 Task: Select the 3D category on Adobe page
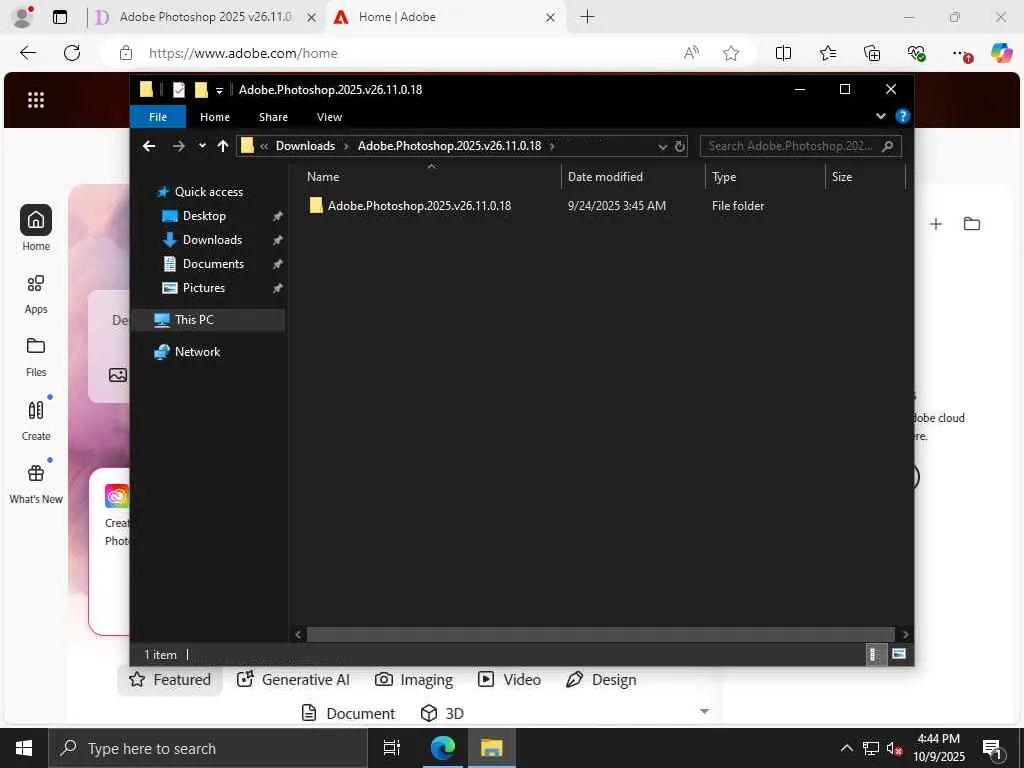(x=442, y=713)
